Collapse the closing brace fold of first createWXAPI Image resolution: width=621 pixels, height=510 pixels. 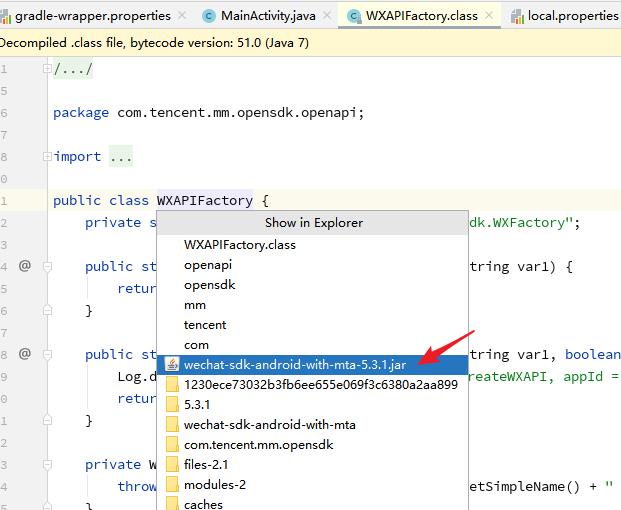click(47, 310)
